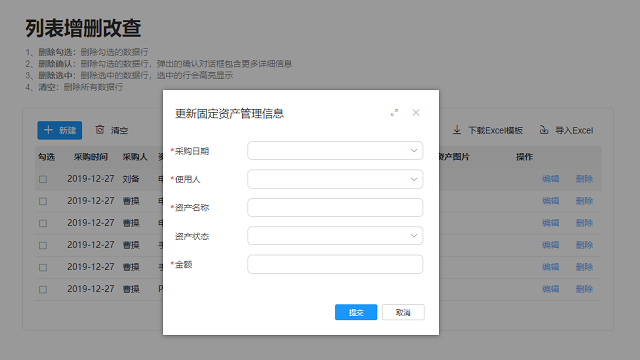Check the checkbox for 刘备 row

click(43, 179)
